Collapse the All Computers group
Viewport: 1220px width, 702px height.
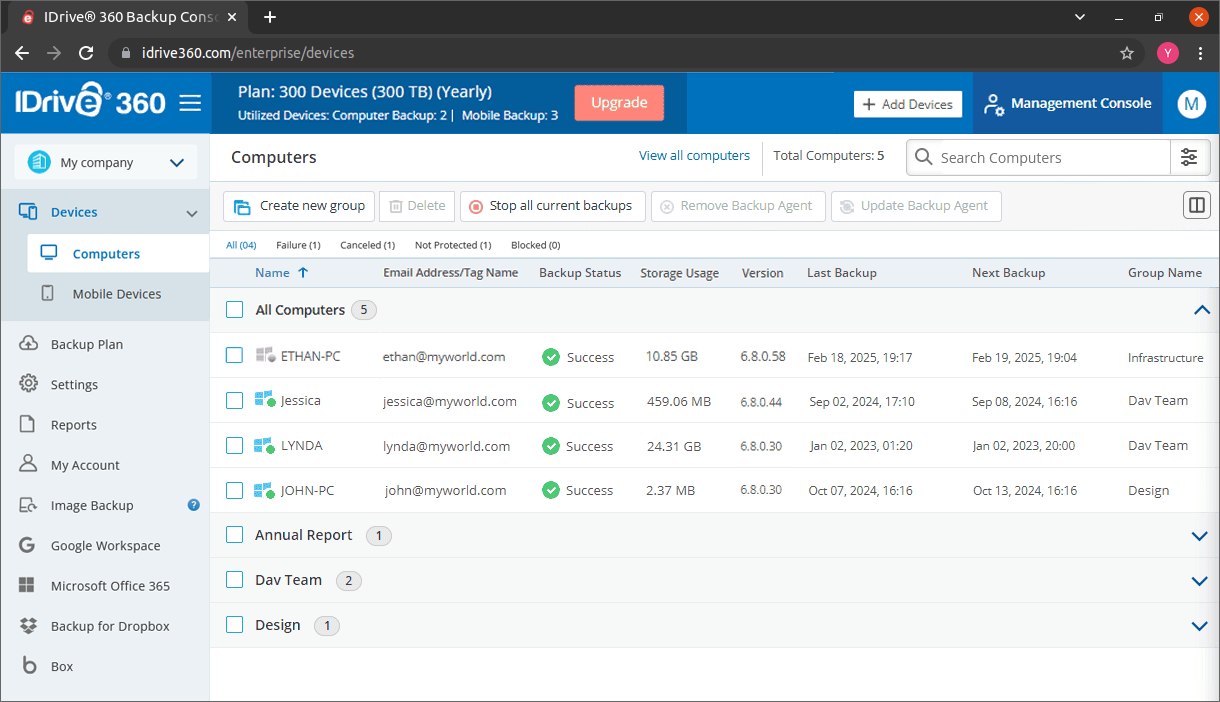click(1201, 310)
